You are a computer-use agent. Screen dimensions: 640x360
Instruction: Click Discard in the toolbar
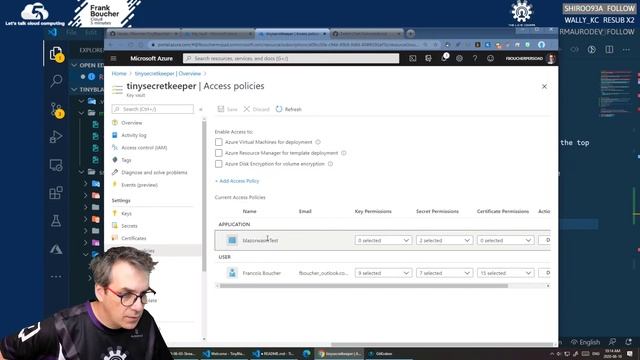[257, 109]
